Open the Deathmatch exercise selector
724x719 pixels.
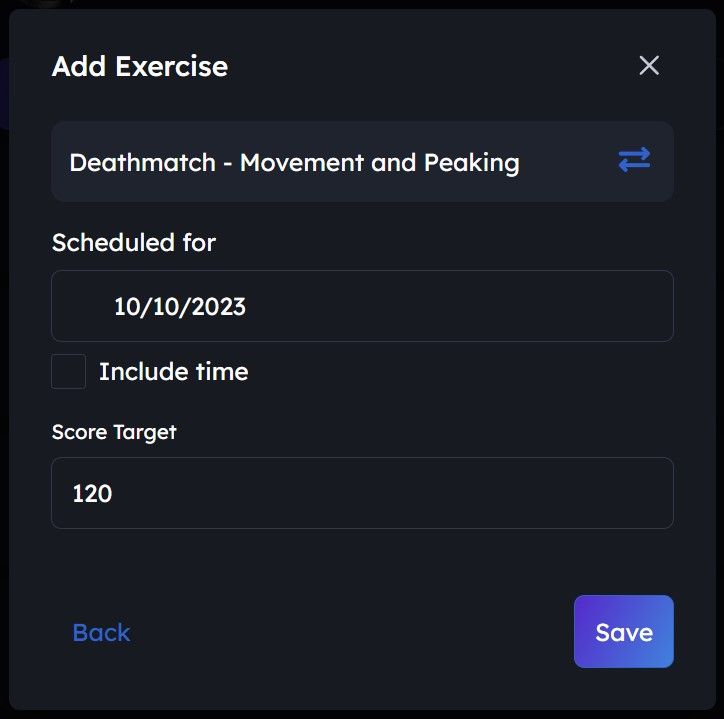click(x=362, y=162)
